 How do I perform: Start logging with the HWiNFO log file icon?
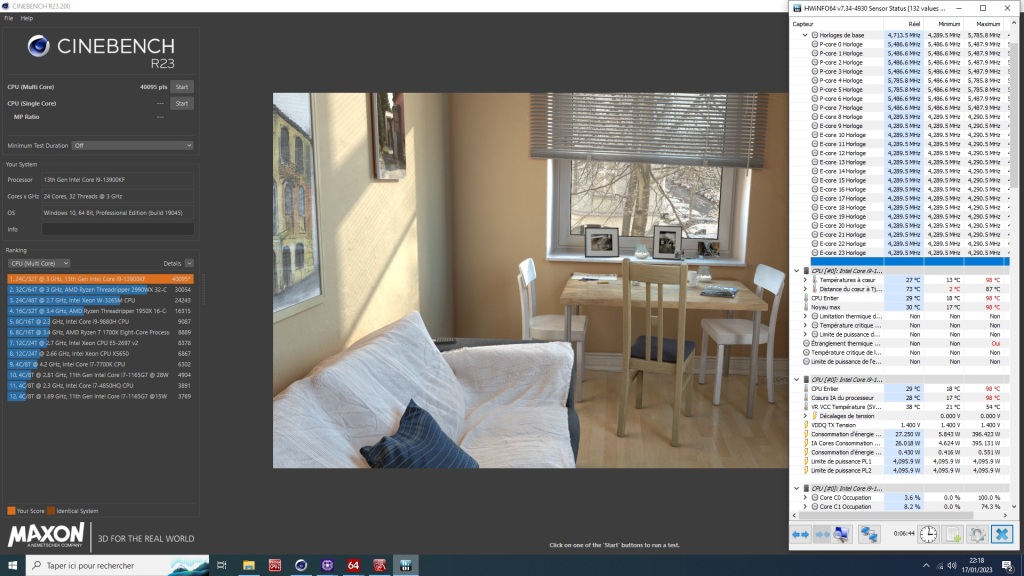(x=953, y=535)
